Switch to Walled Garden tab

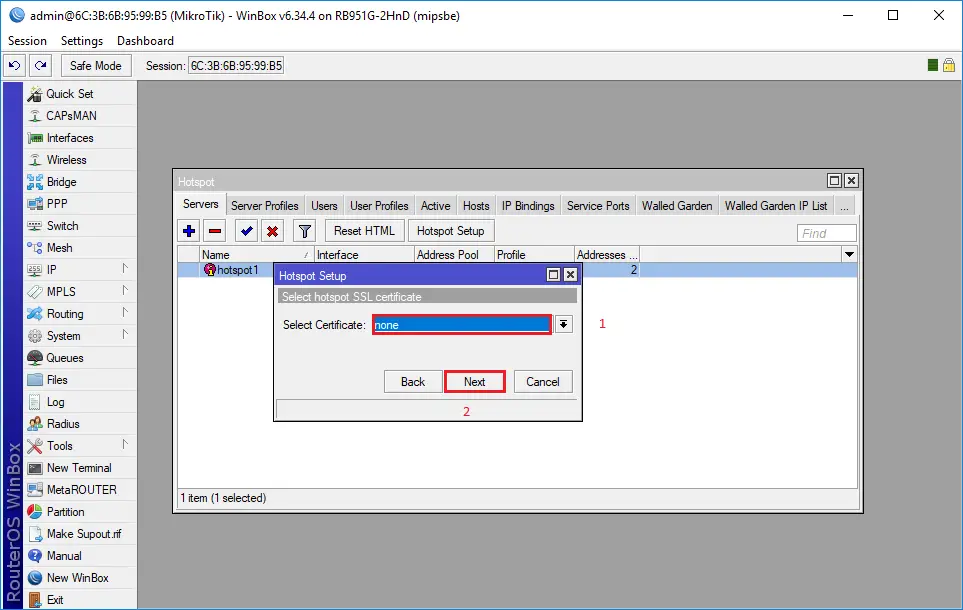tap(677, 206)
